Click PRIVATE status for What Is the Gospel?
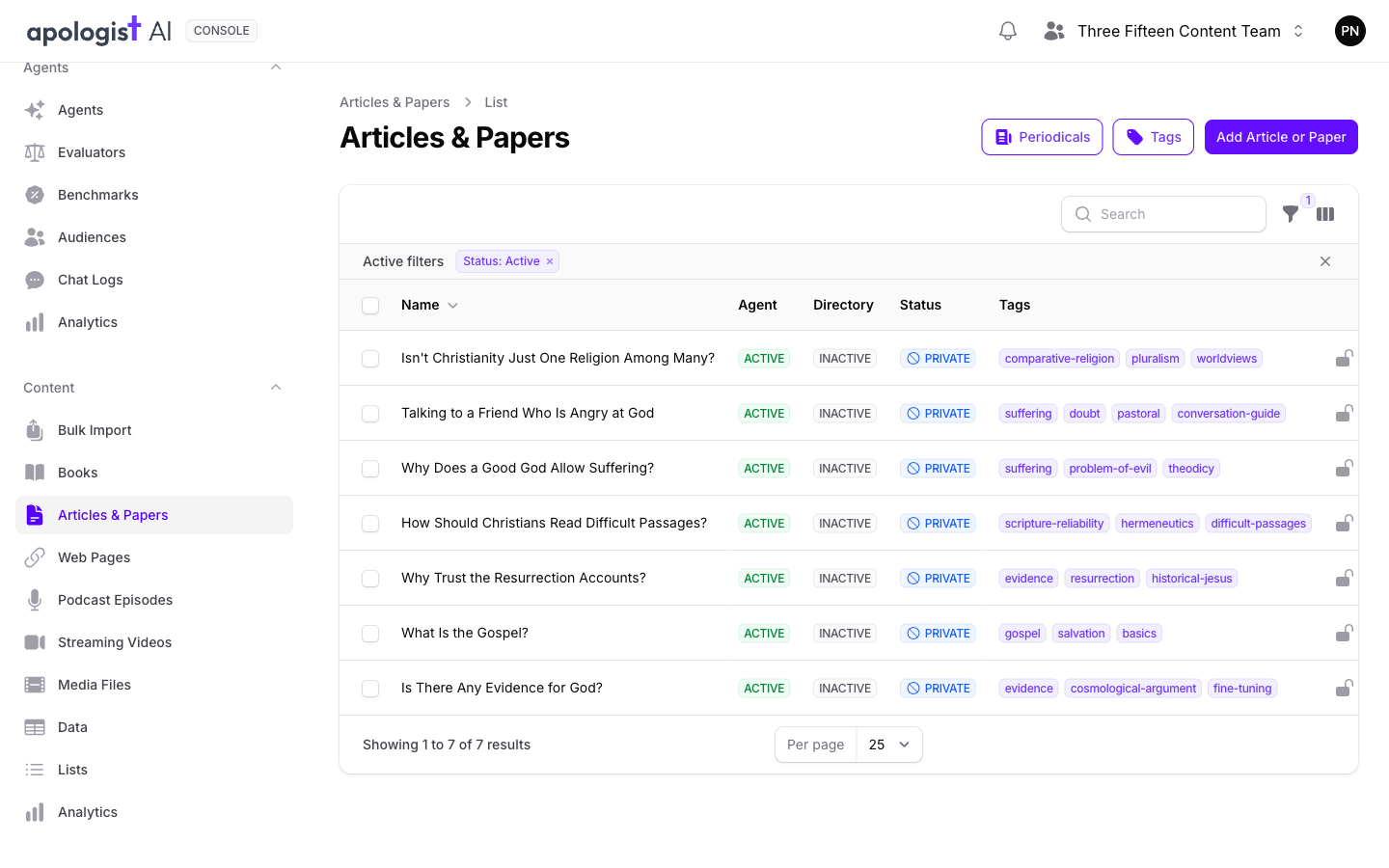1389x868 pixels. (938, 634)
